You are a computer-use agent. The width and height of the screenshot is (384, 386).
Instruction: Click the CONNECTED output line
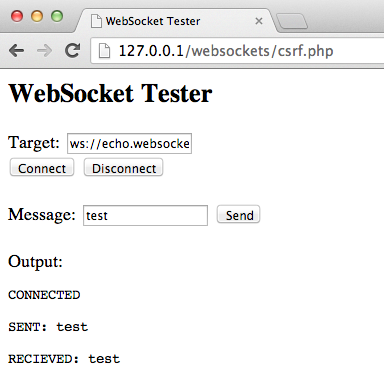tap(44, 295)
